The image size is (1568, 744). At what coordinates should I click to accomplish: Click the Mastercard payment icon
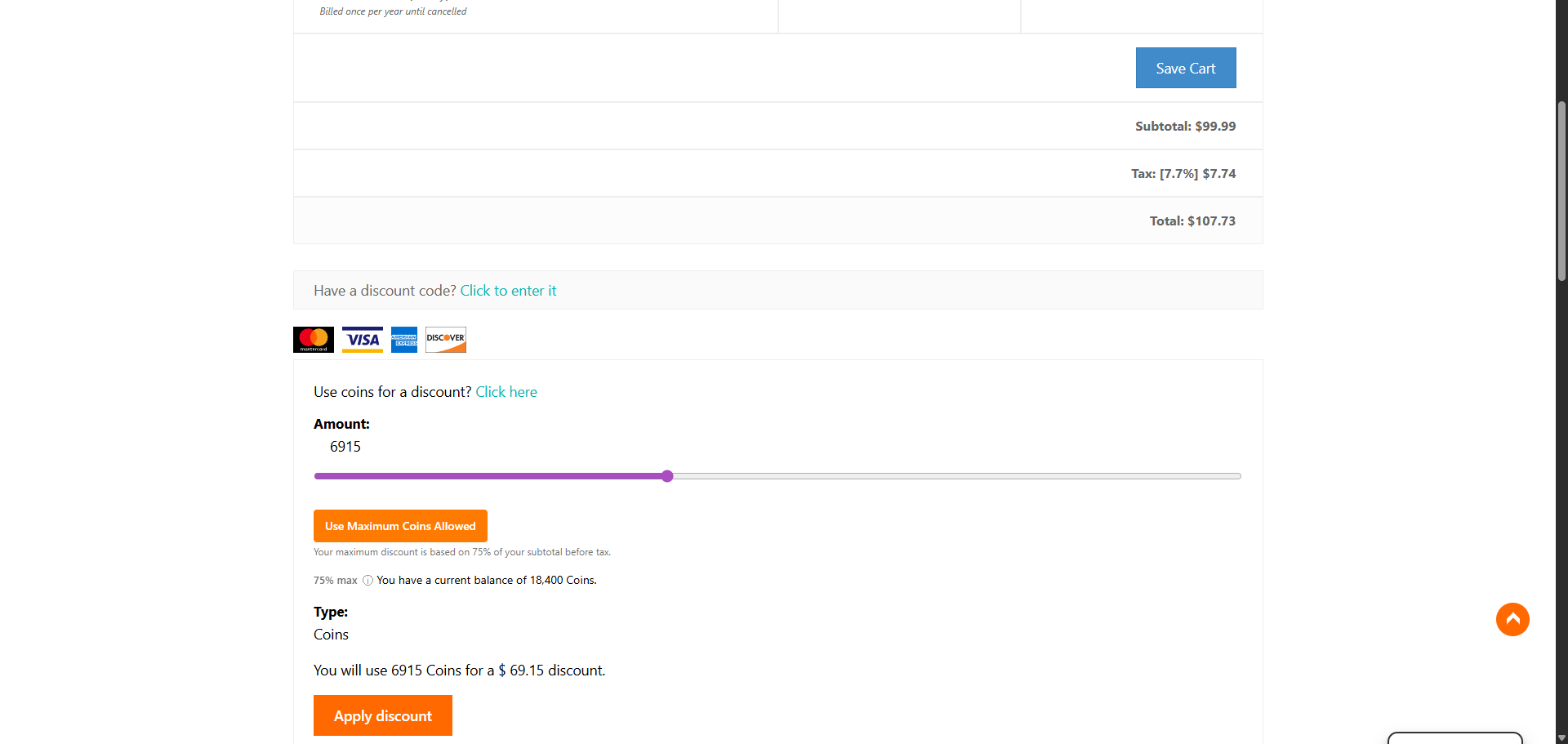click(x=314, y=340)
